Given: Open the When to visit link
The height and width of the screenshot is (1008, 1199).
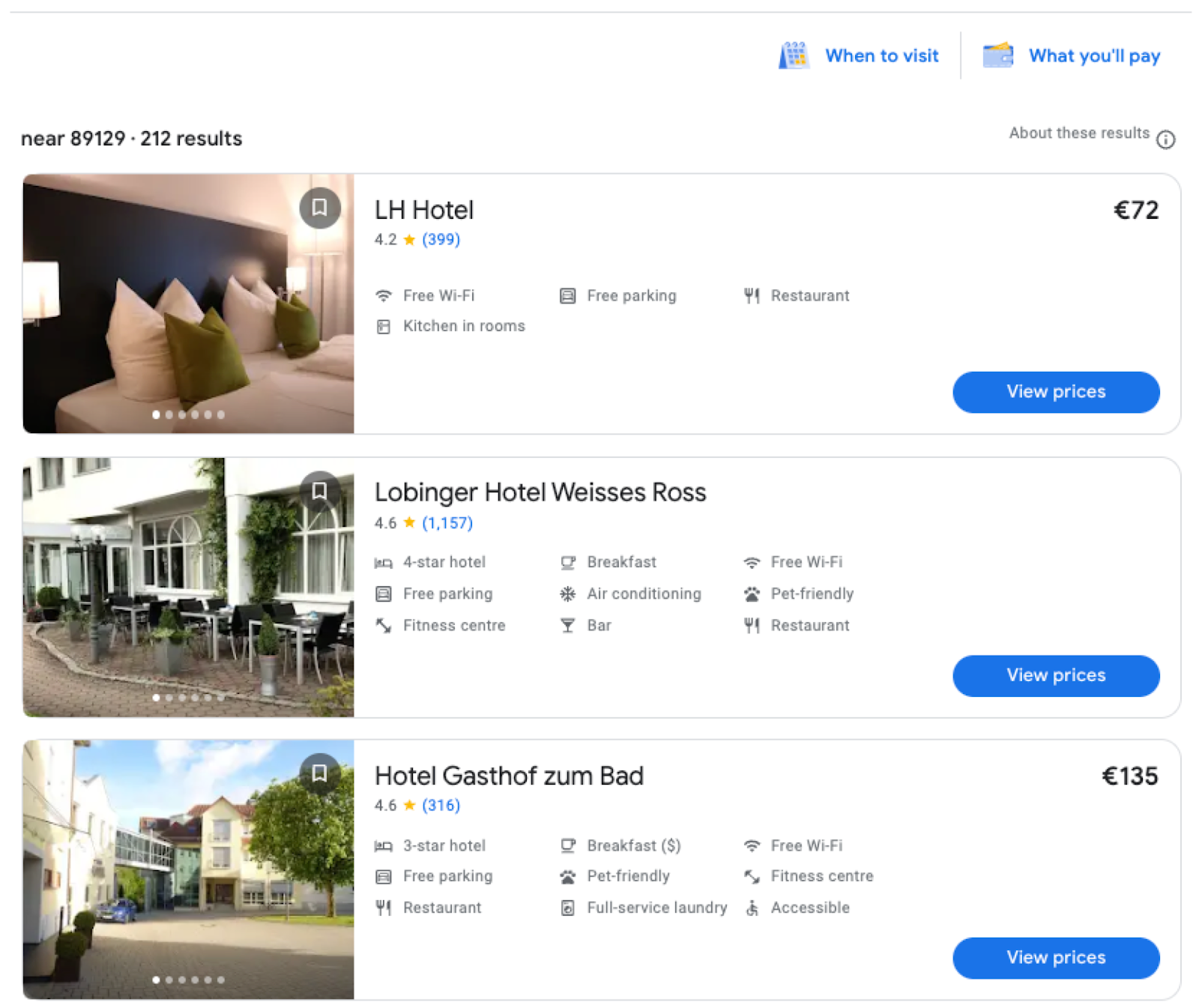Looking at the screenshot, I should [x=882, y=55].
